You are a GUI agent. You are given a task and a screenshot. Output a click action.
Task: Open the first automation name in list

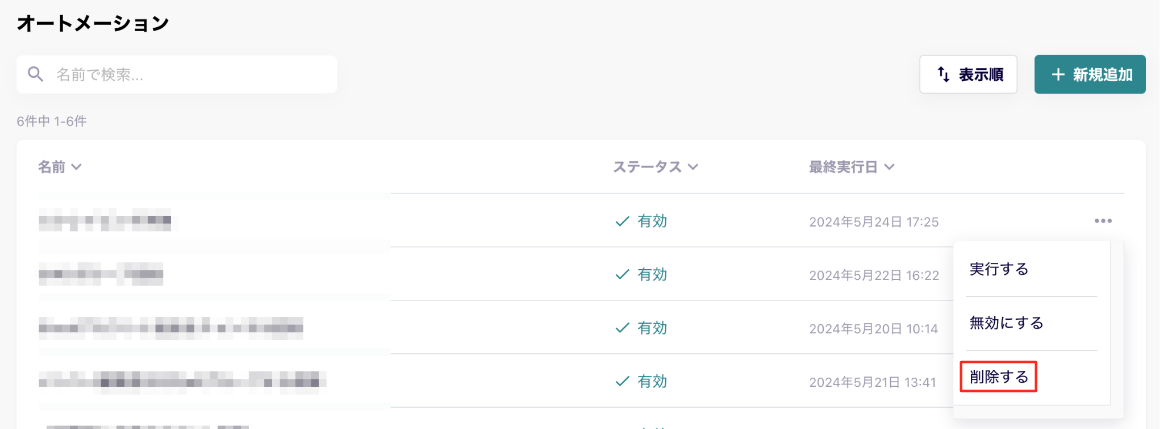pos(105,221)
